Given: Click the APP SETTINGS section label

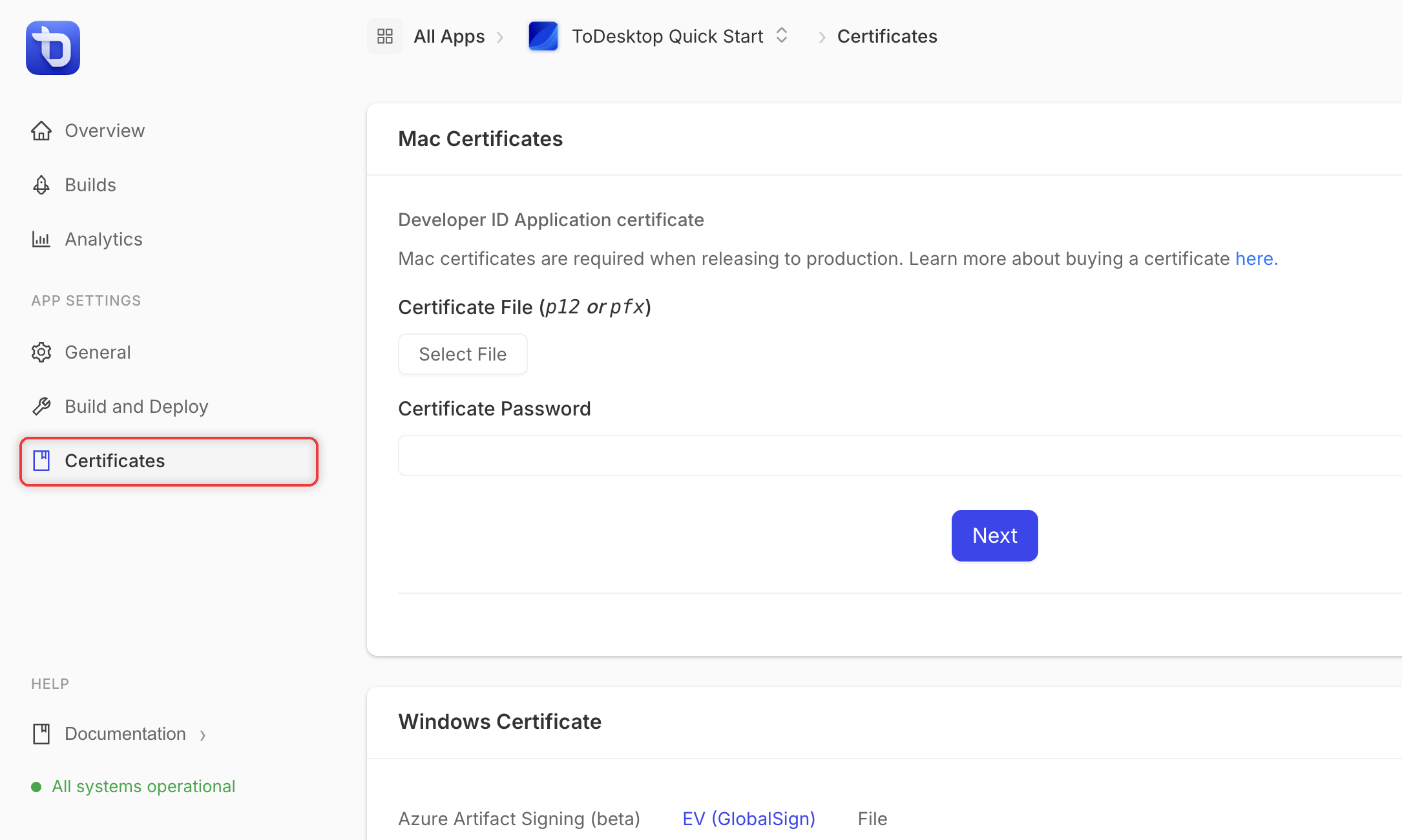Looking at the screenshot, I should (86, 300).
